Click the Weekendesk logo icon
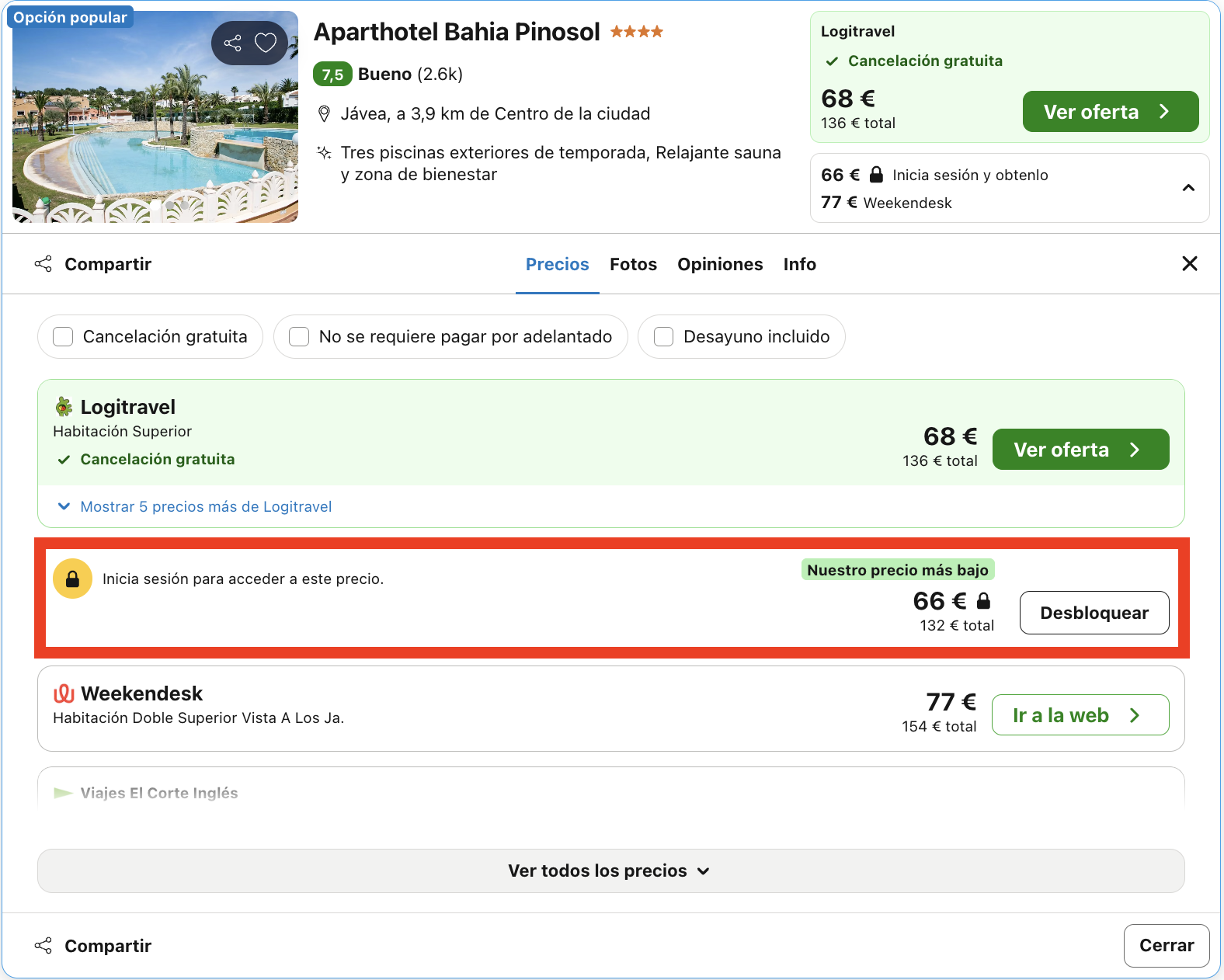Screen dimensions: 1224x980 coord(64,693)
